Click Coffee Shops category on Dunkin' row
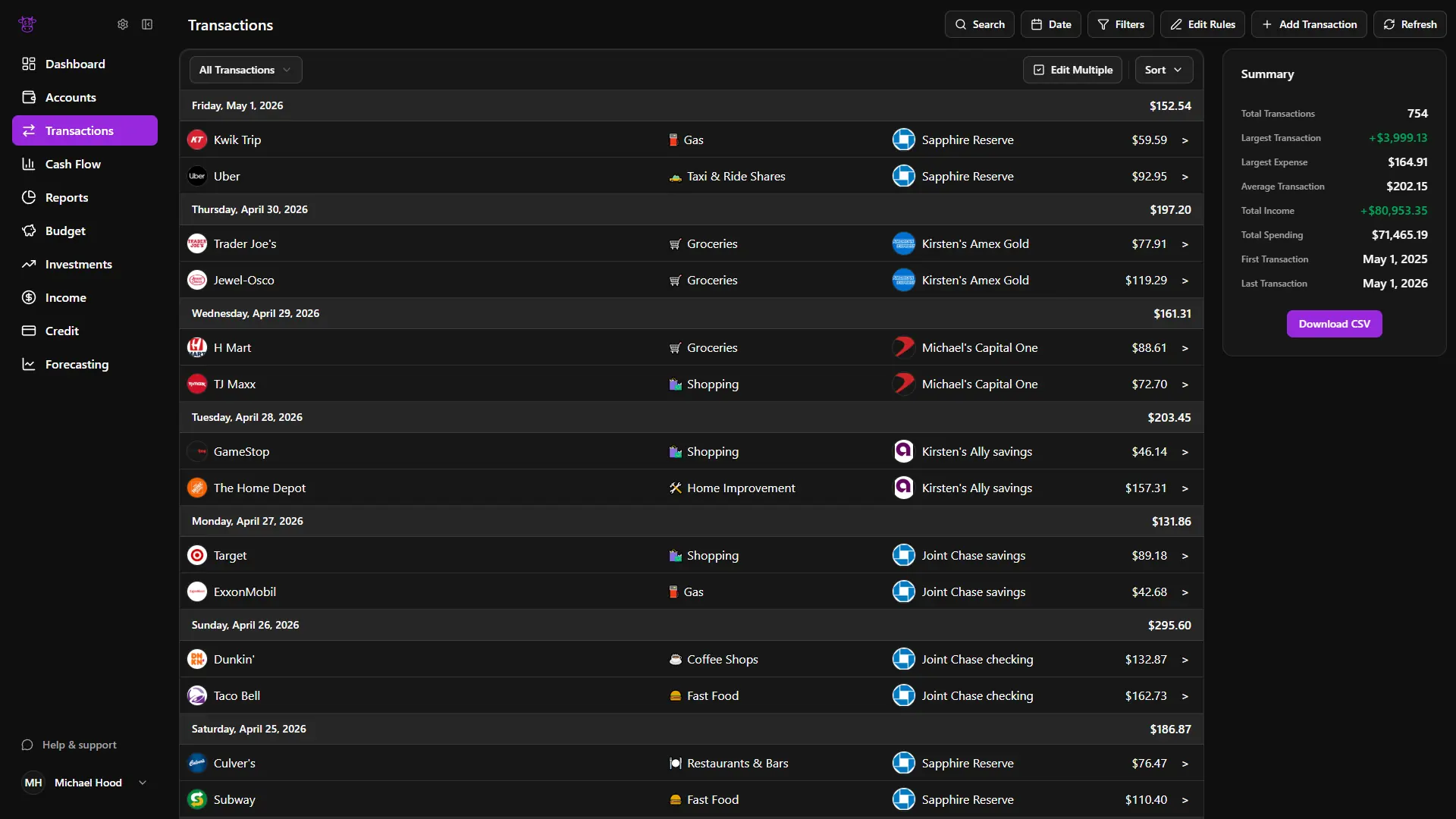The width and height of the screenshot is (1456, 819). pos(722,659)
